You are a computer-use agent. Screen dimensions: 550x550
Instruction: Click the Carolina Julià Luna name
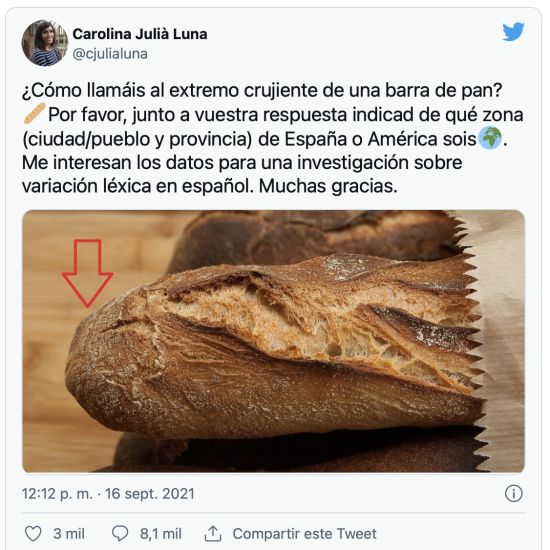coord(140,34)
